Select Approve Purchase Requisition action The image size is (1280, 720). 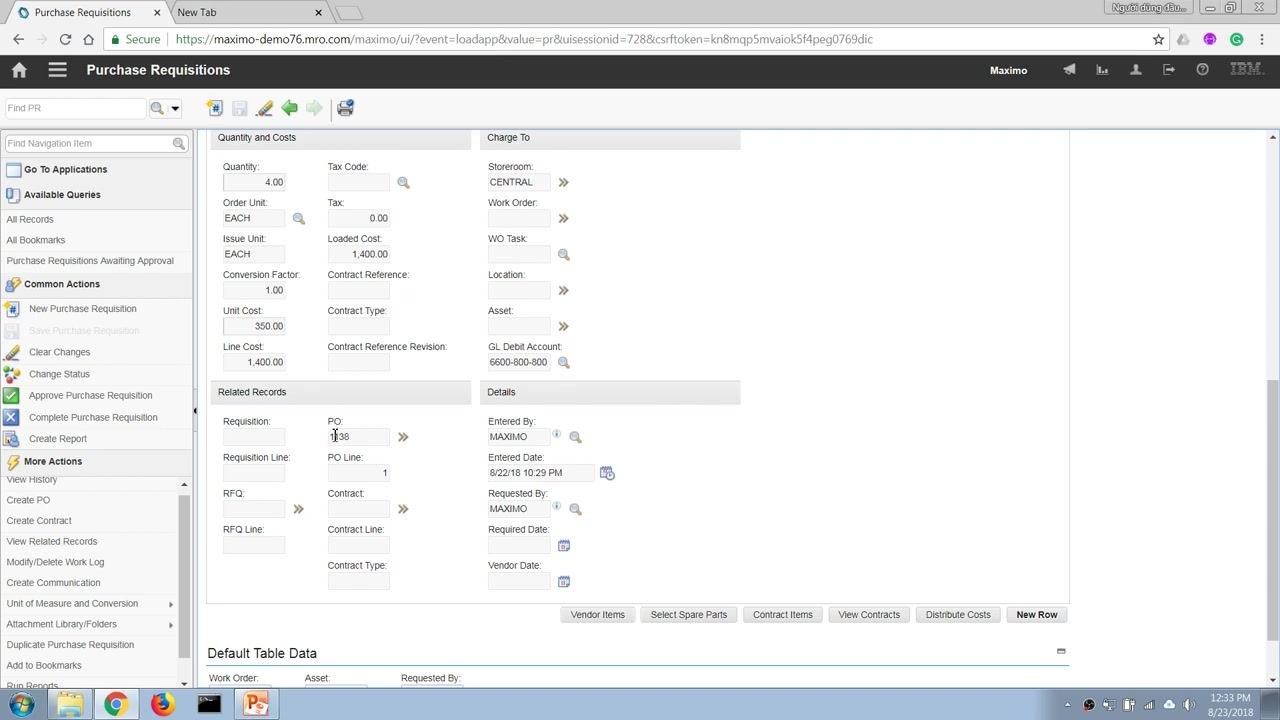pos(90,395)
